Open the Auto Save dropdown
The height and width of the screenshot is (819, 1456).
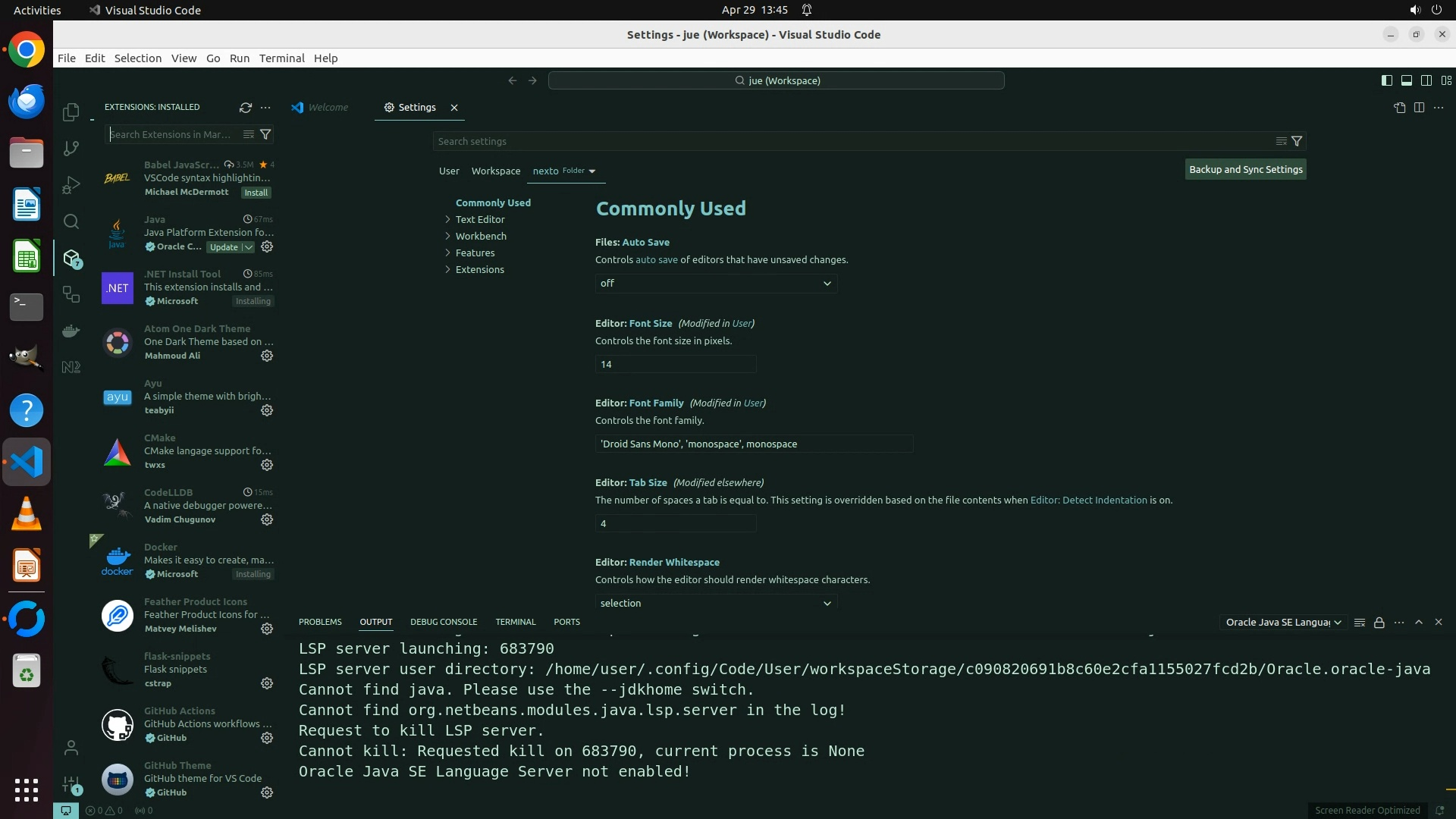click(x=716, y=284)
